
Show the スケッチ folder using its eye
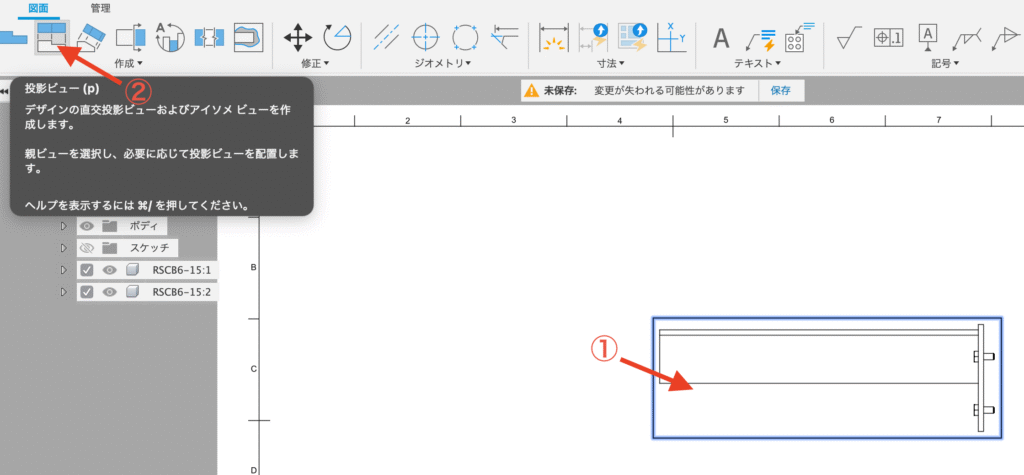[x=87, y=248]
